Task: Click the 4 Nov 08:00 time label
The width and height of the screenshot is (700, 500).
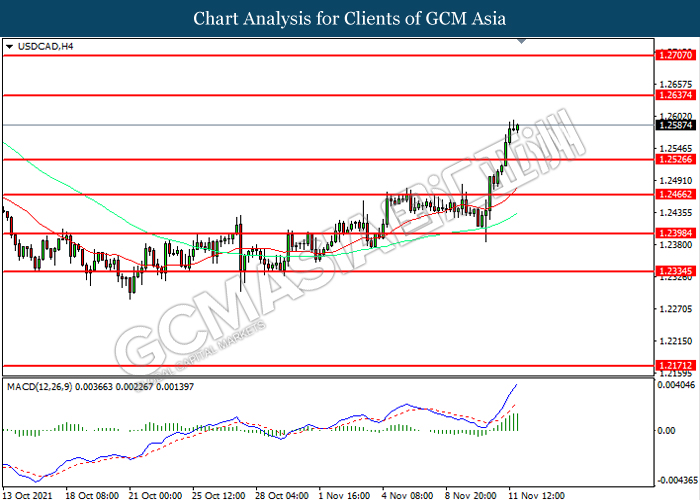Action: point(408,495)
